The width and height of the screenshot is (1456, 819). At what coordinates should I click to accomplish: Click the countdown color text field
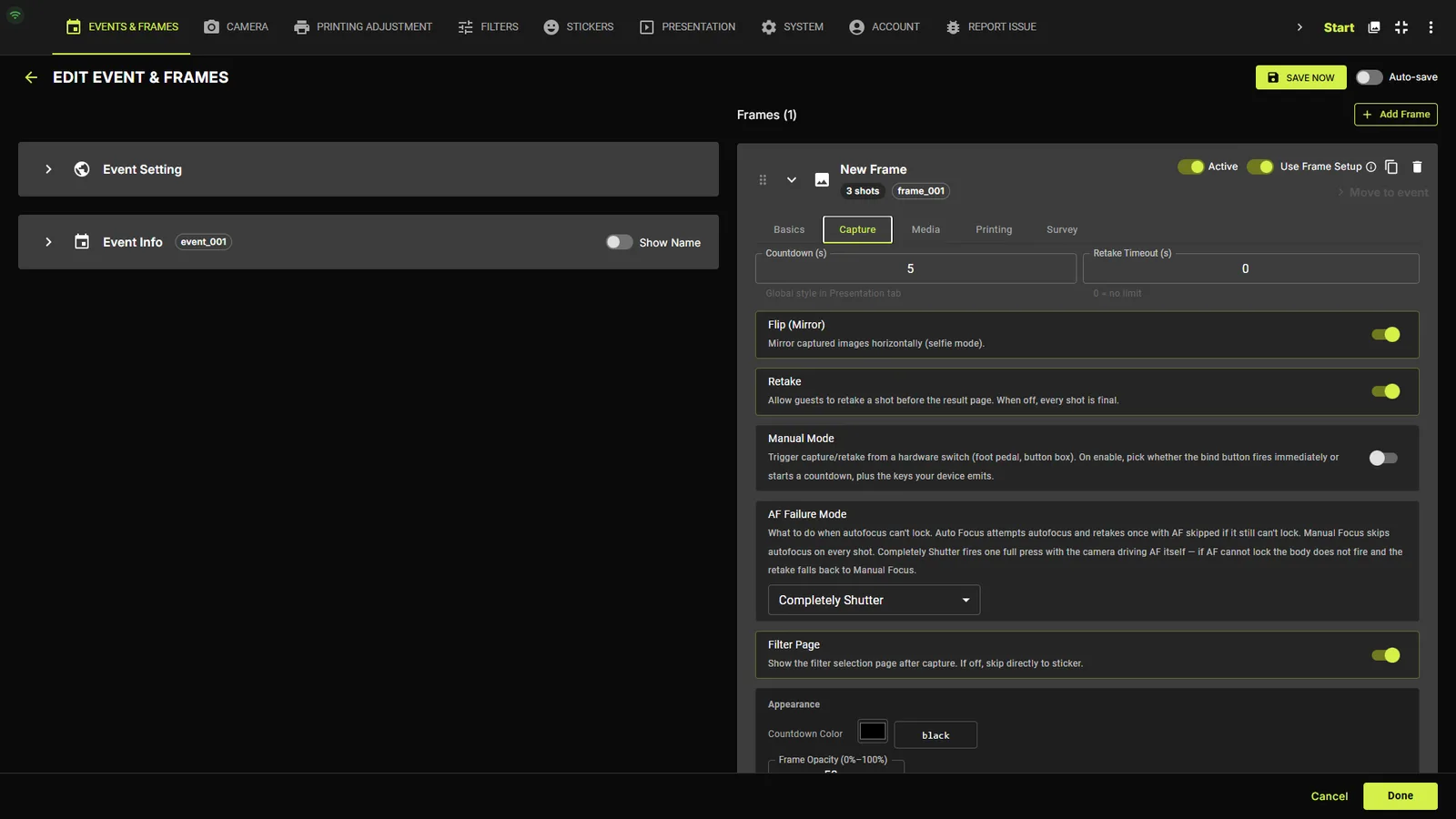935,735
